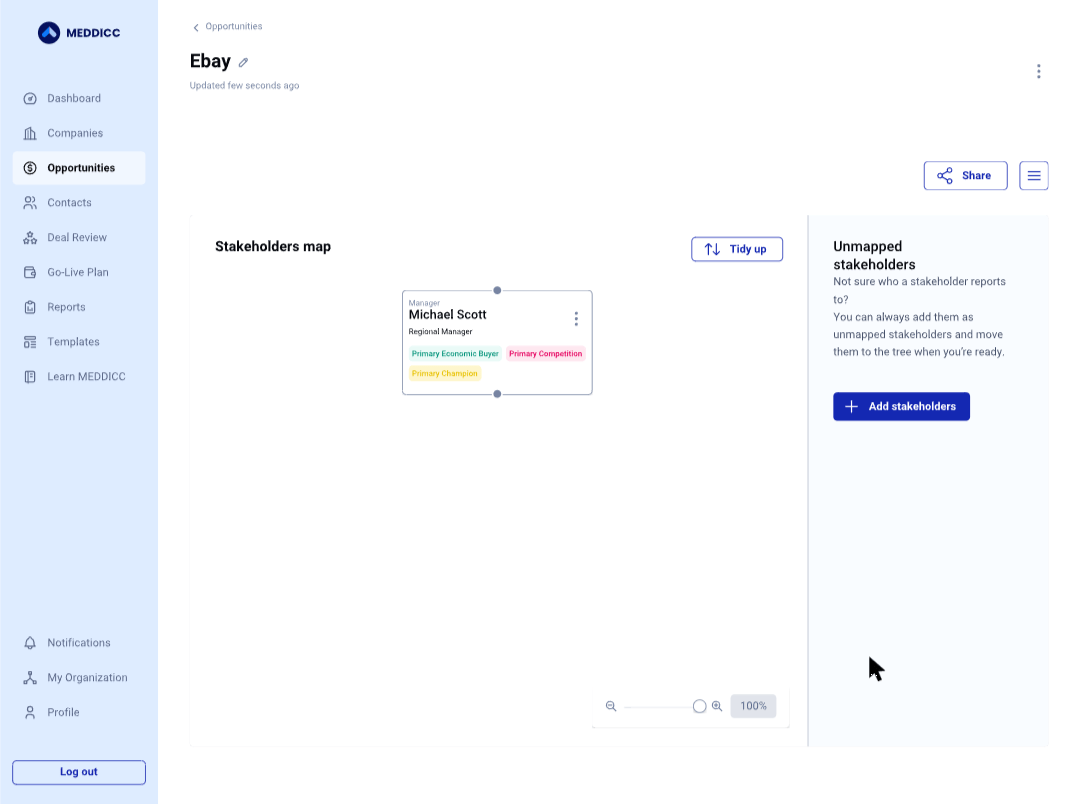Click the back chevron before Opportunities
The width and height of the screenshot is (1080, 804).
pos(196,27)
